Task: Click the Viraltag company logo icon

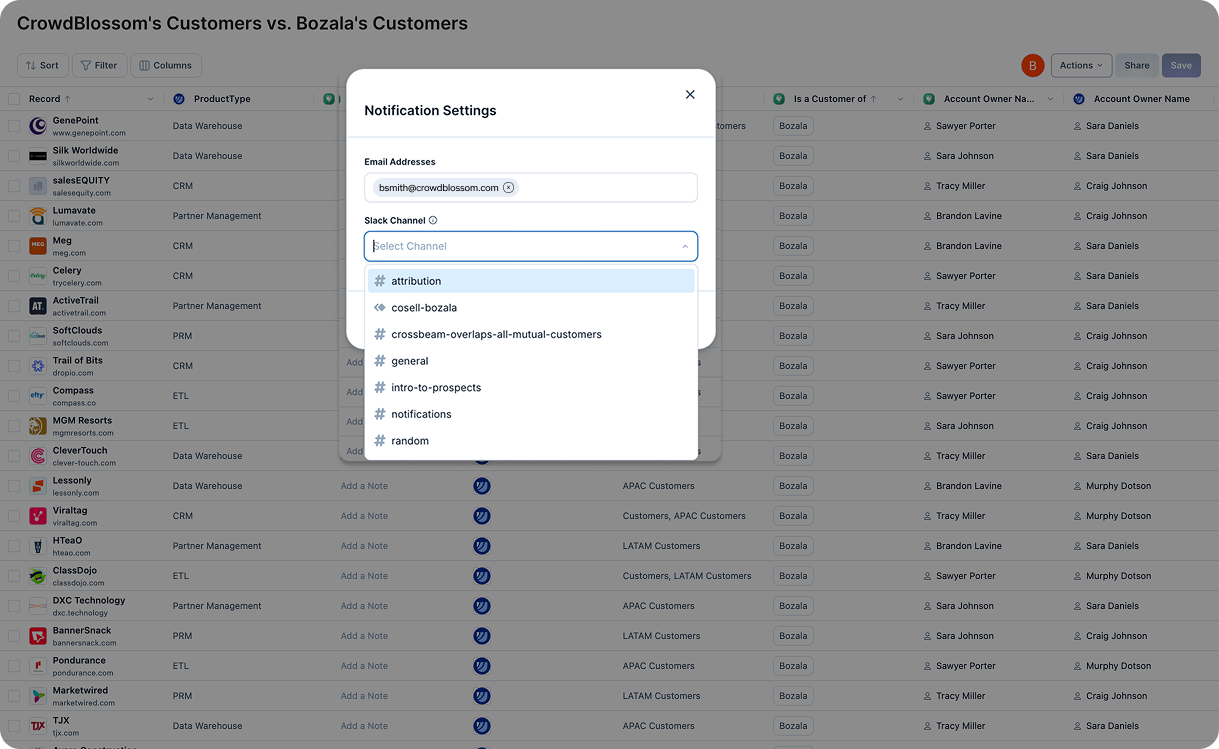Action: (x=38, y=516)
